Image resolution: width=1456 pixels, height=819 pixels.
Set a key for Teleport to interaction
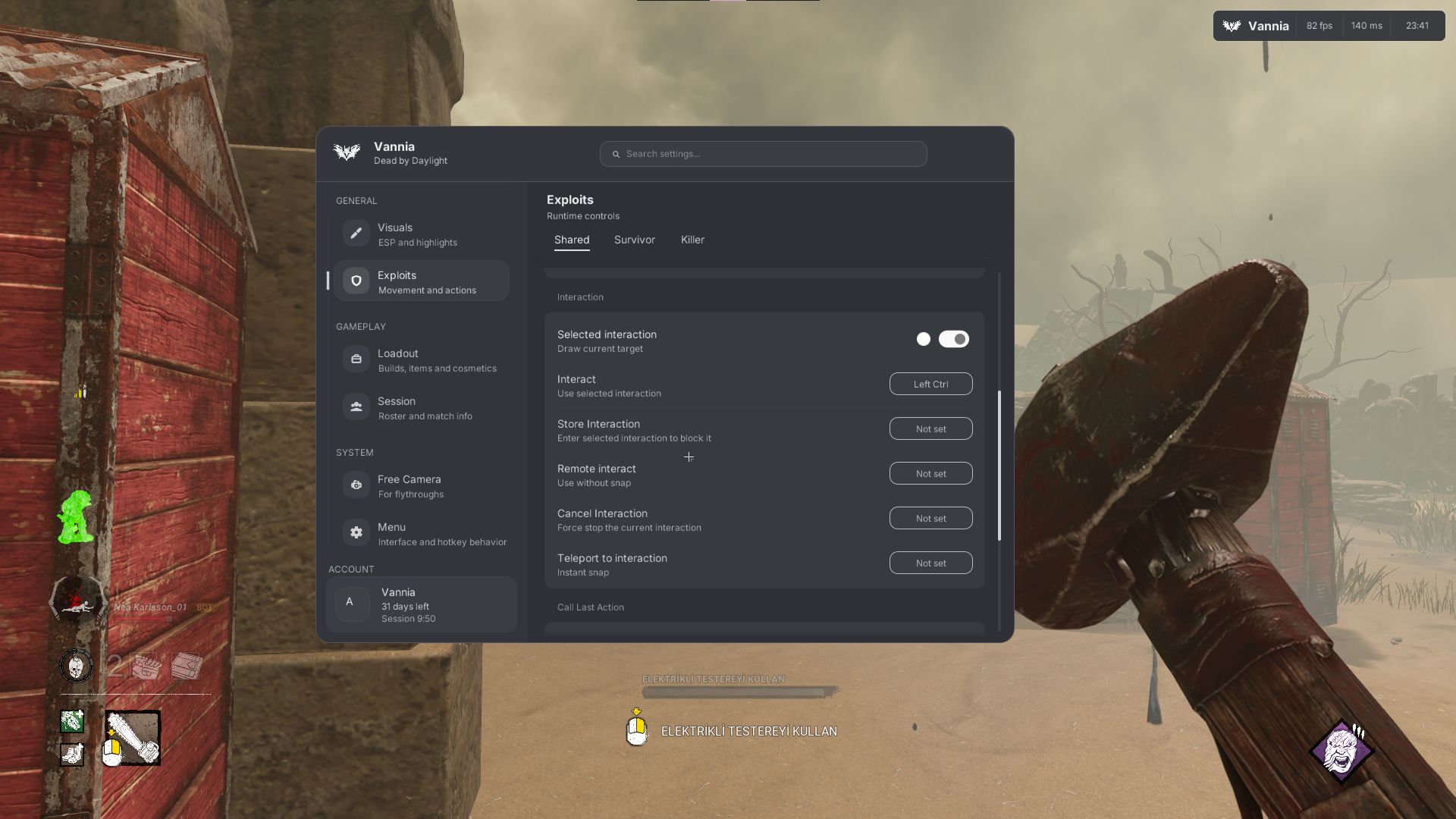pyautogui.click(x=931, y=563)
